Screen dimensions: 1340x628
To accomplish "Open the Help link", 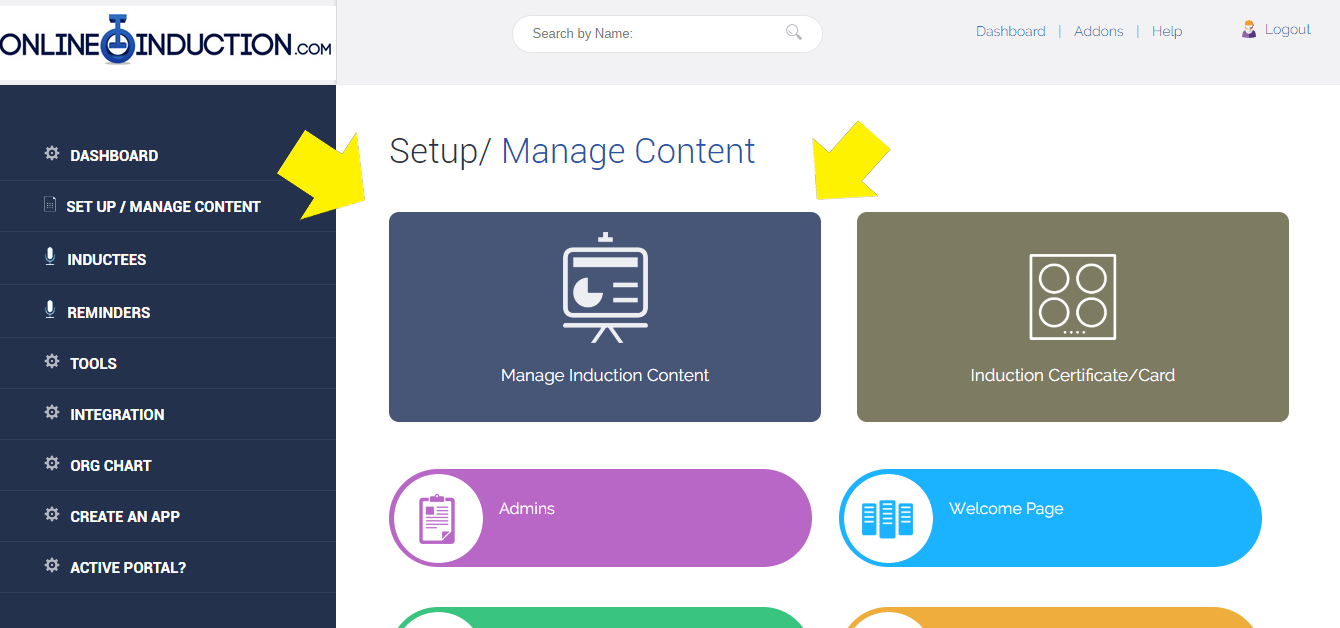I will tap(1167, 31).
